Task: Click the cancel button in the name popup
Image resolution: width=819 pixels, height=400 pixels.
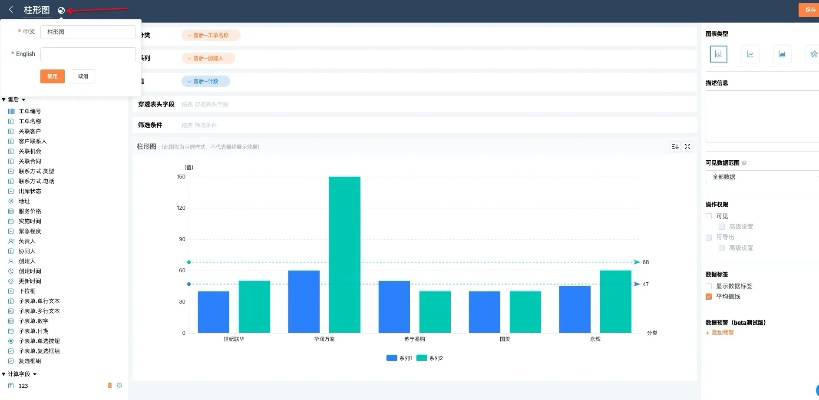Action: (x=83, y=76)
